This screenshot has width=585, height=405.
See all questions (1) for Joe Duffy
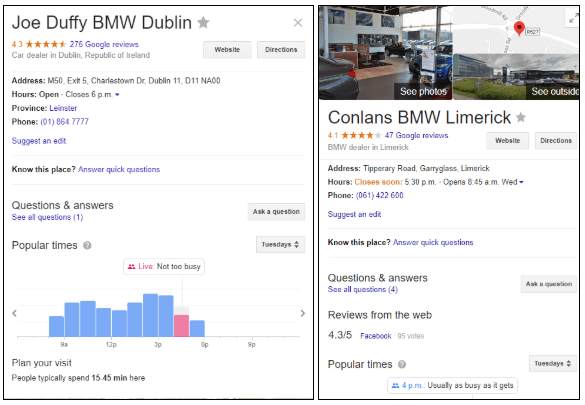[x=47, y=217]
